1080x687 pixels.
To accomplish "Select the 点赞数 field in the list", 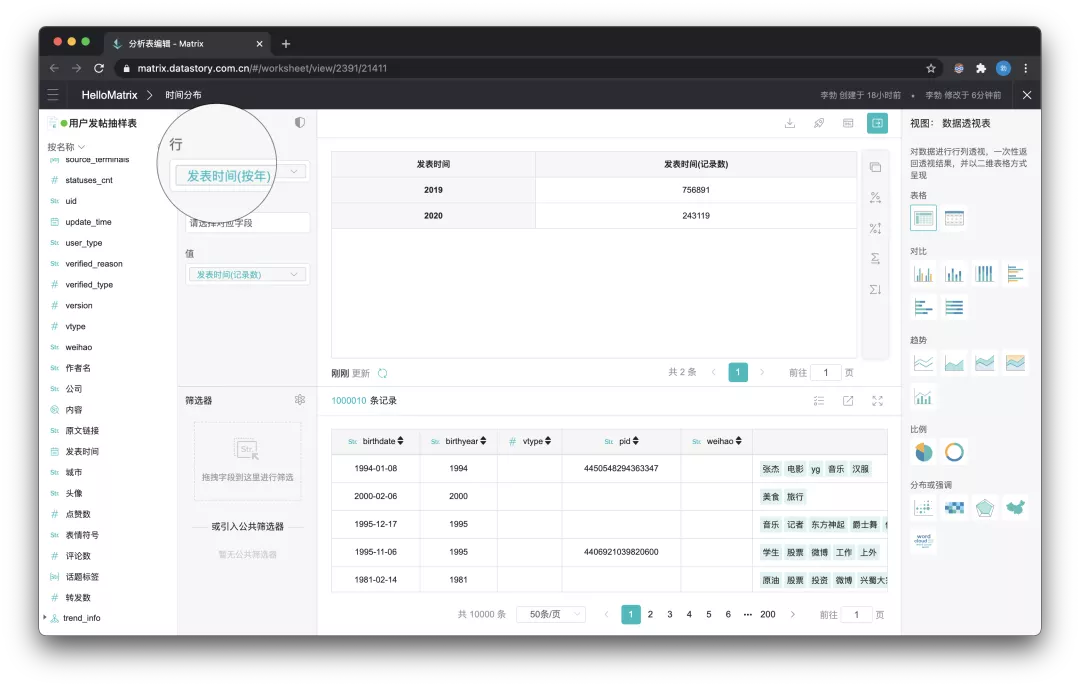I will pos(77,514).
